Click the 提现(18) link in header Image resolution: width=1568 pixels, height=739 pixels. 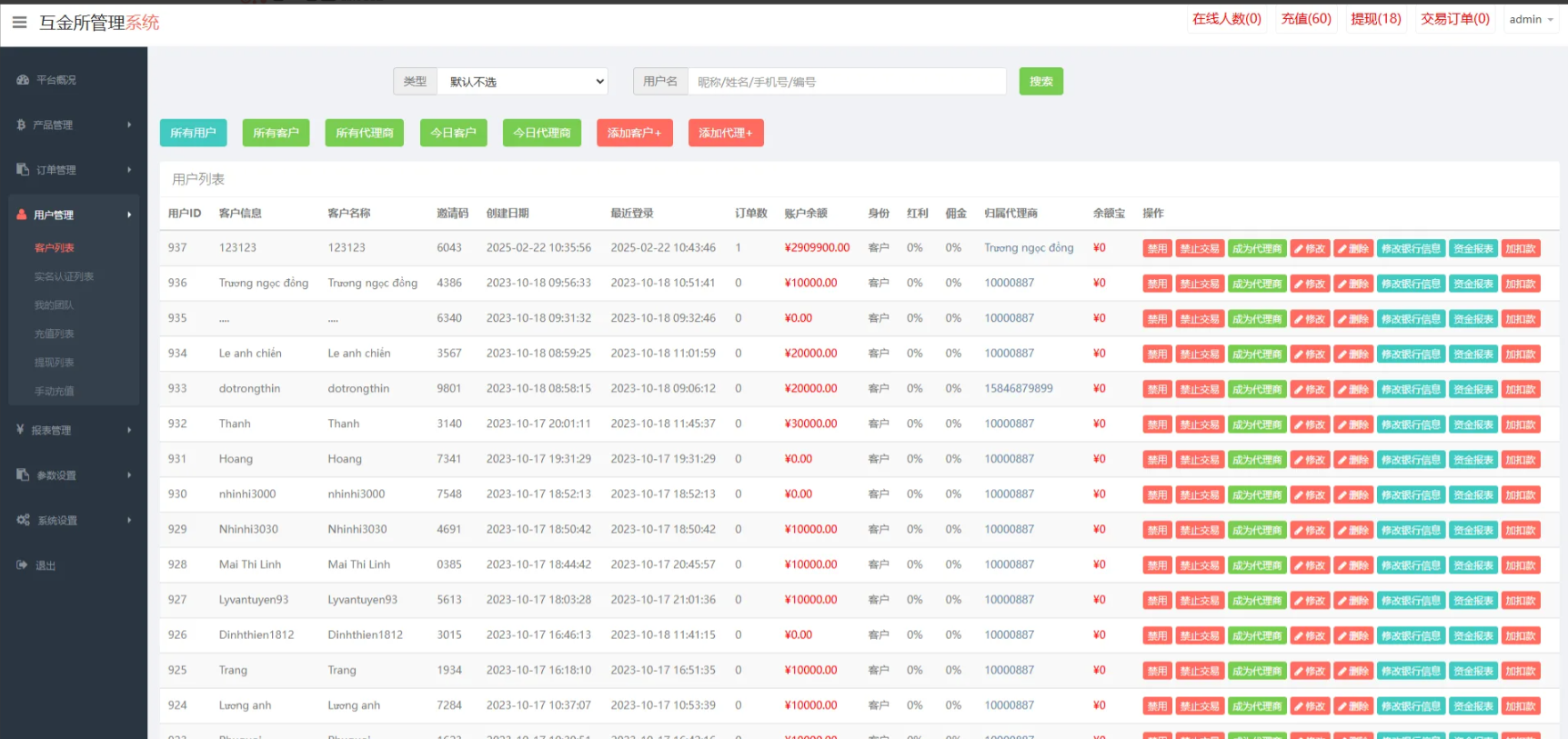[1375, 19]
